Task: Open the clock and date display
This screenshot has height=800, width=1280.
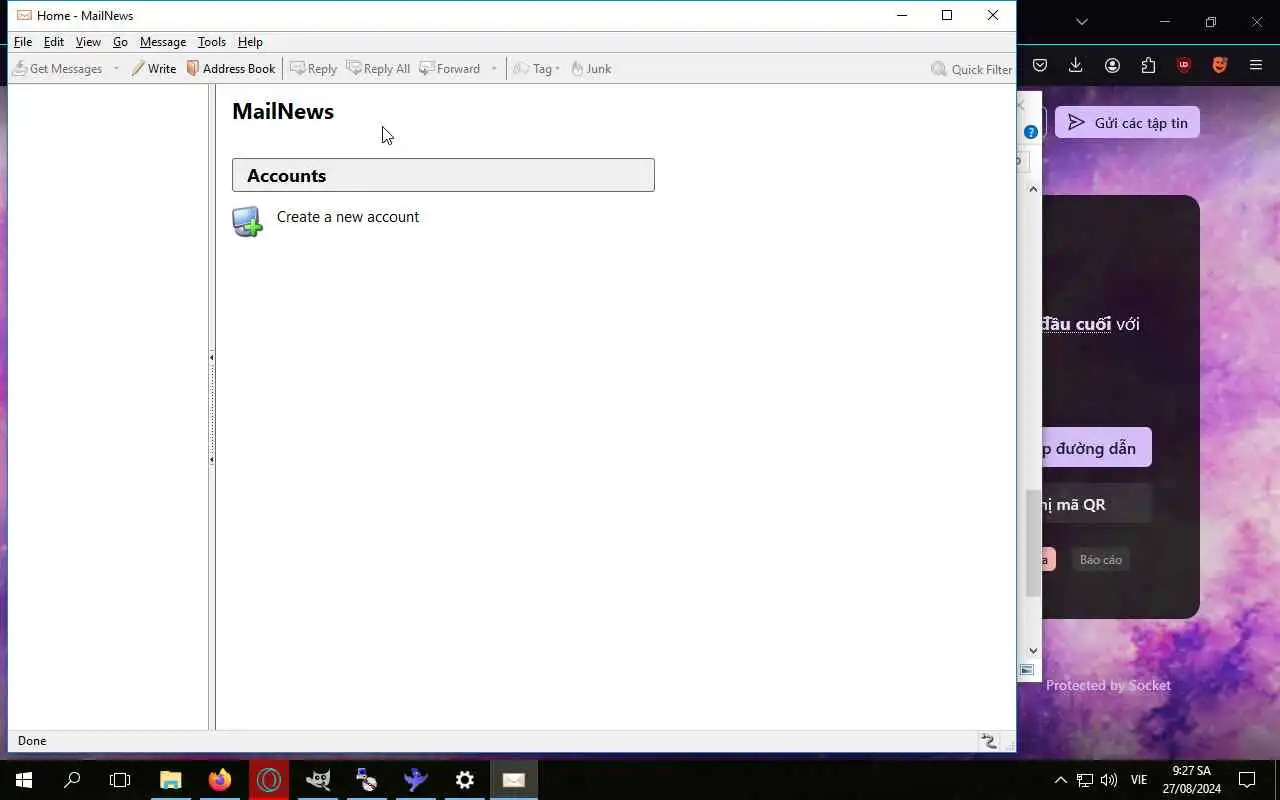Action: (x=1192, y=780)
